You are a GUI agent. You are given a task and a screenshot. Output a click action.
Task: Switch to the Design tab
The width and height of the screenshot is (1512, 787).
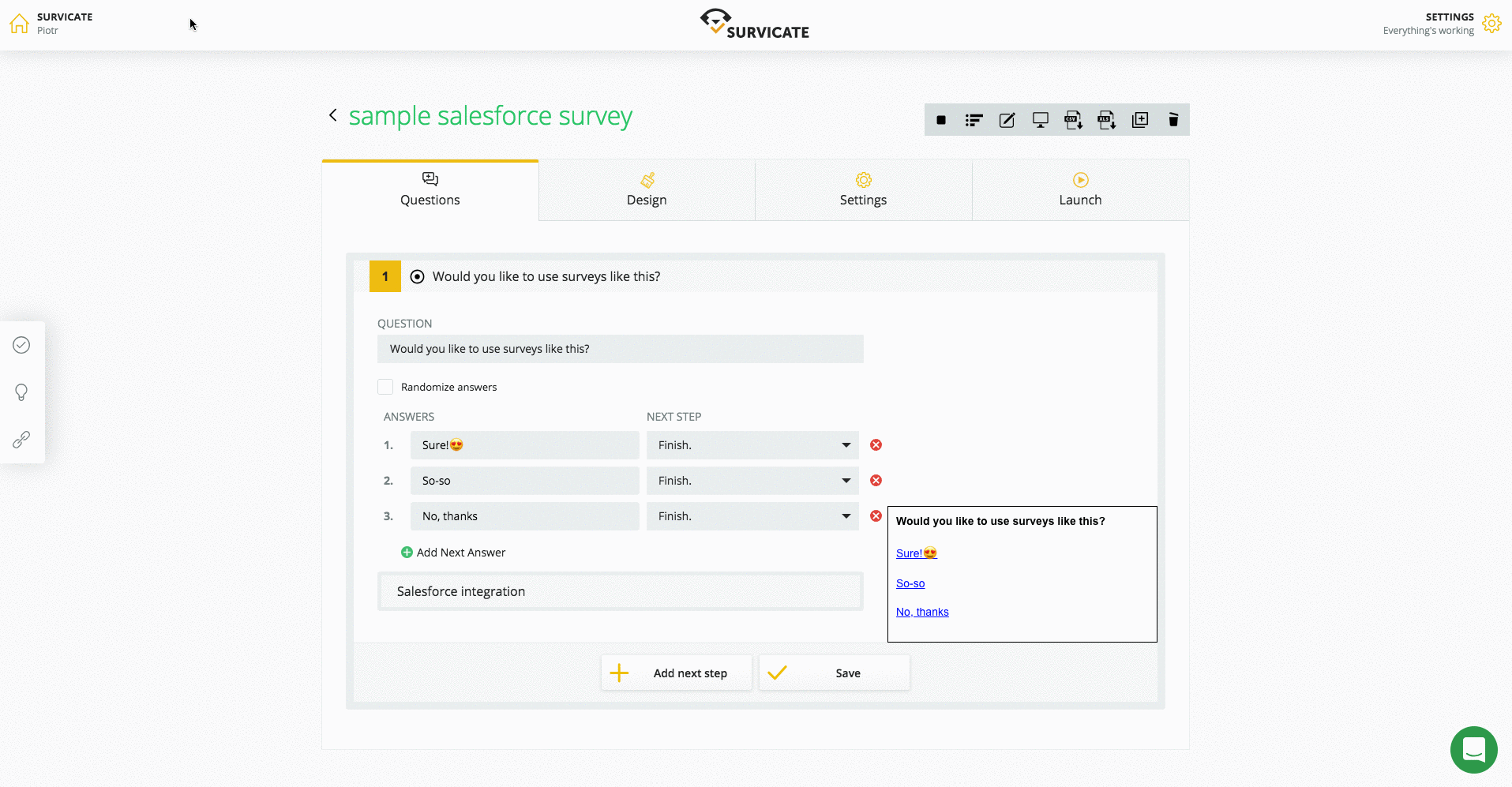point(647,190)
